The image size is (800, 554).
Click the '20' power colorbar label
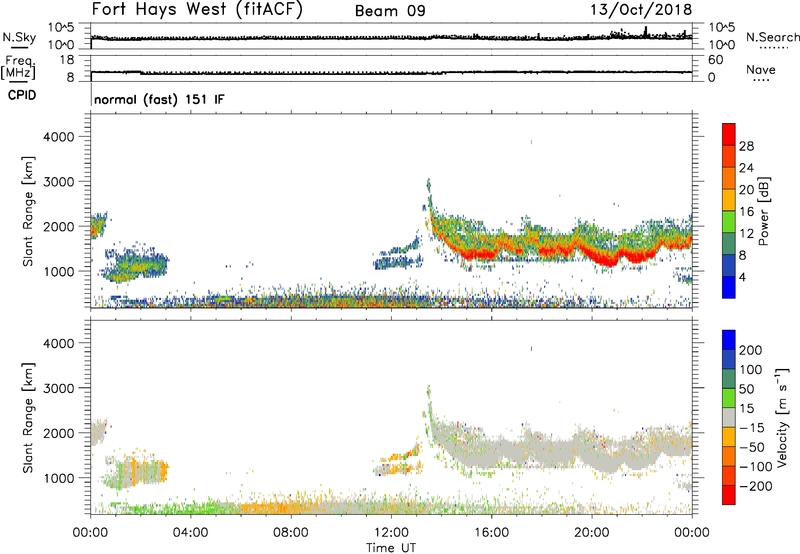pos(746,190)
